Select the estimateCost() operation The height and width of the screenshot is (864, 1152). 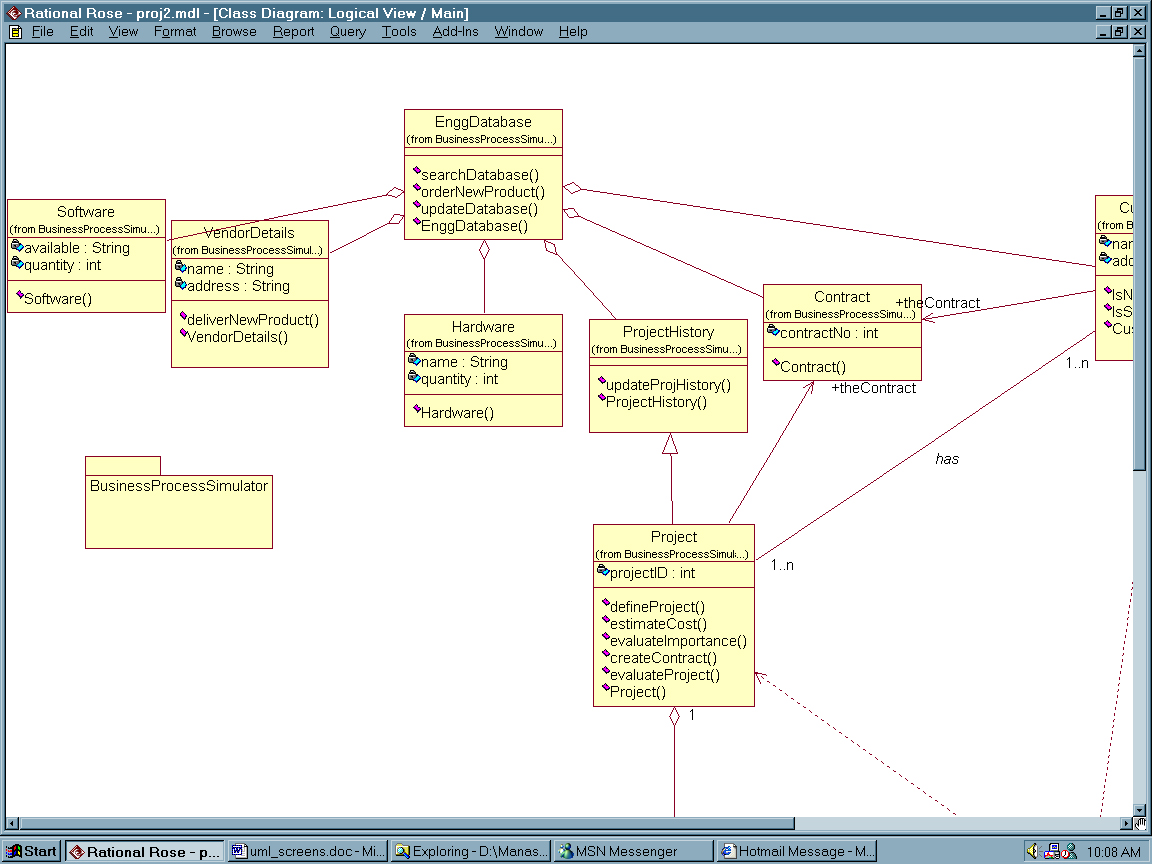point(658,624)
